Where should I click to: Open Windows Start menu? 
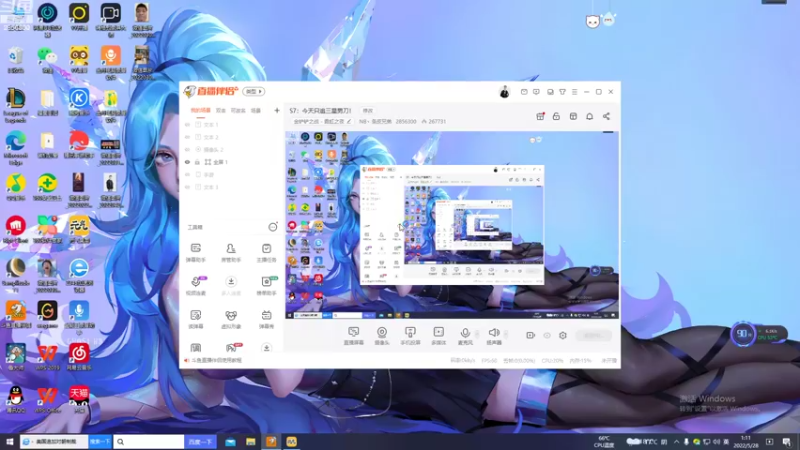coord(9,441)
